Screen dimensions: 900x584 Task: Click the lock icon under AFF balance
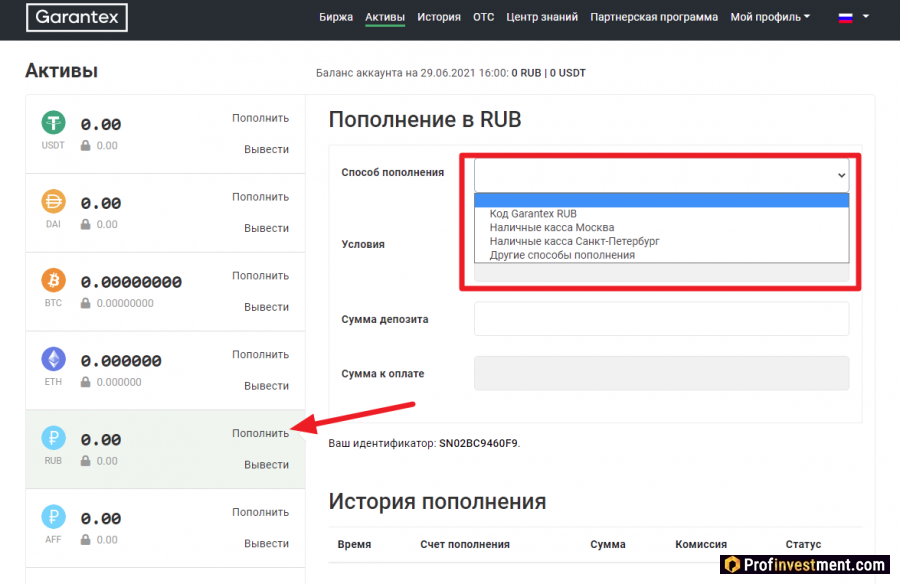86,539
